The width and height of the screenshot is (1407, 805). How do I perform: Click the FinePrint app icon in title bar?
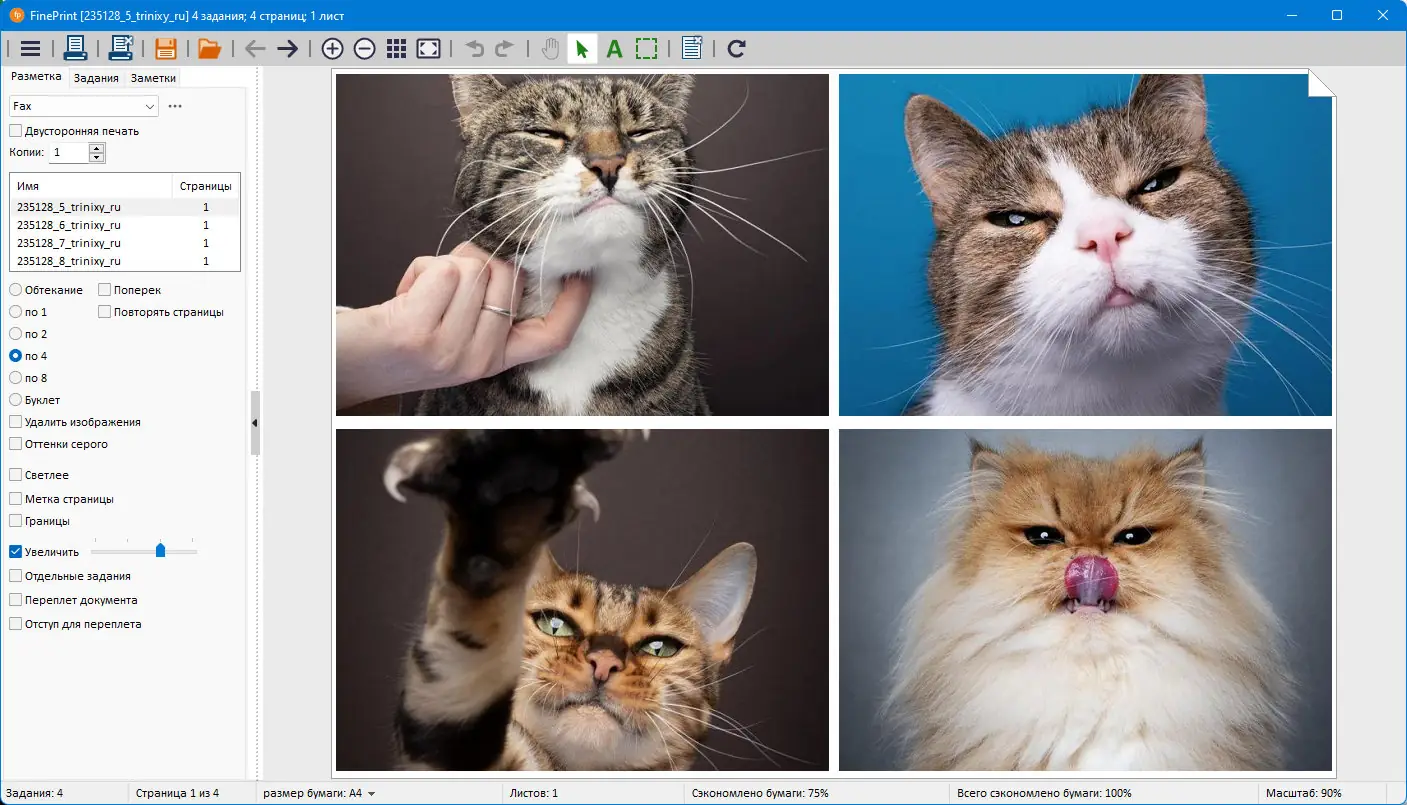pos(17,15)
